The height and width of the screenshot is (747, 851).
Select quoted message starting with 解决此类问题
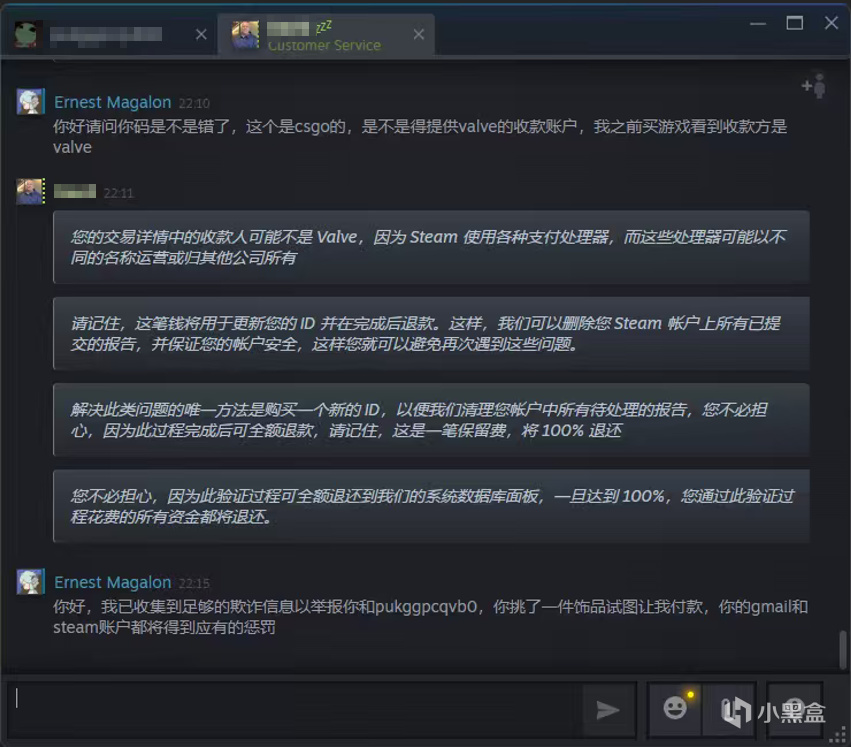pos(431,420)
